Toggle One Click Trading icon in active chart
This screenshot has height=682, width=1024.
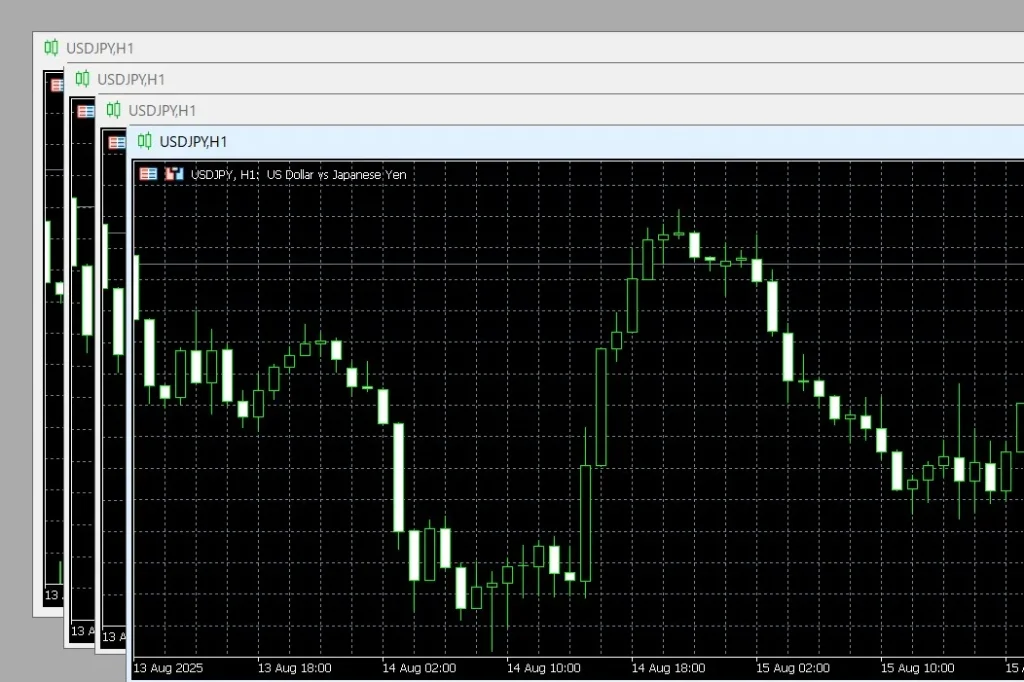point(148,174)
